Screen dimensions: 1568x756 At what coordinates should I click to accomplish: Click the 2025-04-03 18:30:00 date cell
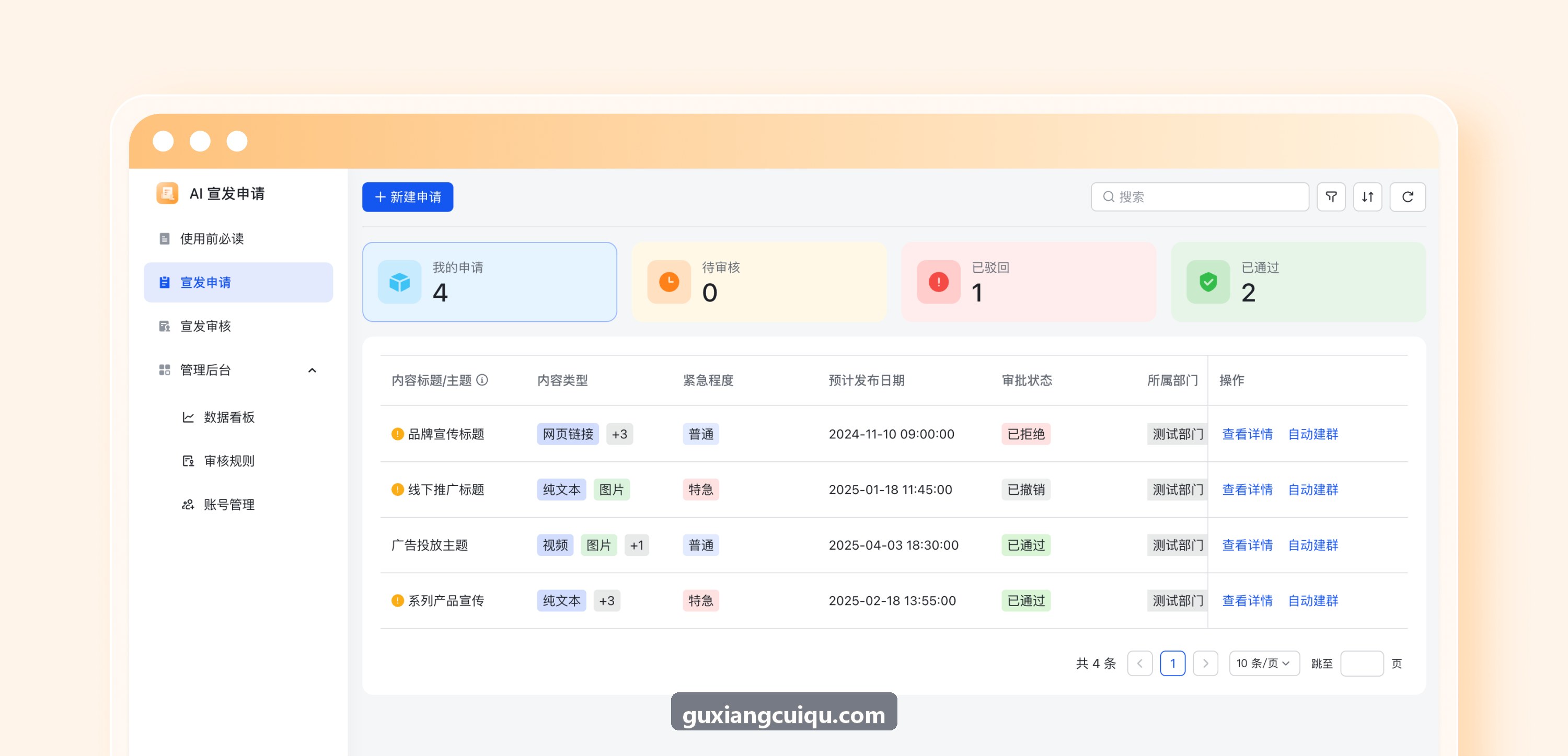pos(893,545)
